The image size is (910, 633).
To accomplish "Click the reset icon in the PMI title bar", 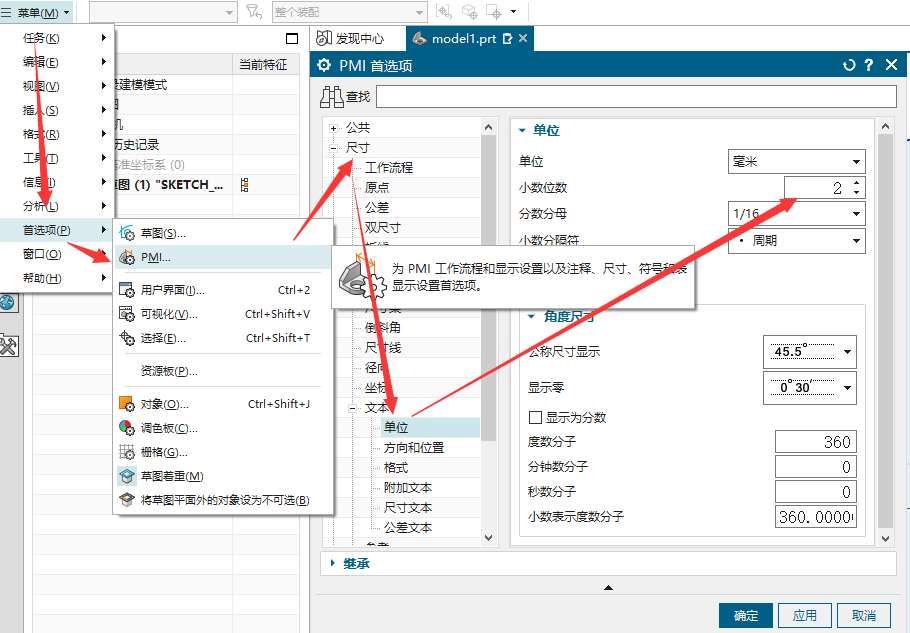I will click(x=849, y=66).
